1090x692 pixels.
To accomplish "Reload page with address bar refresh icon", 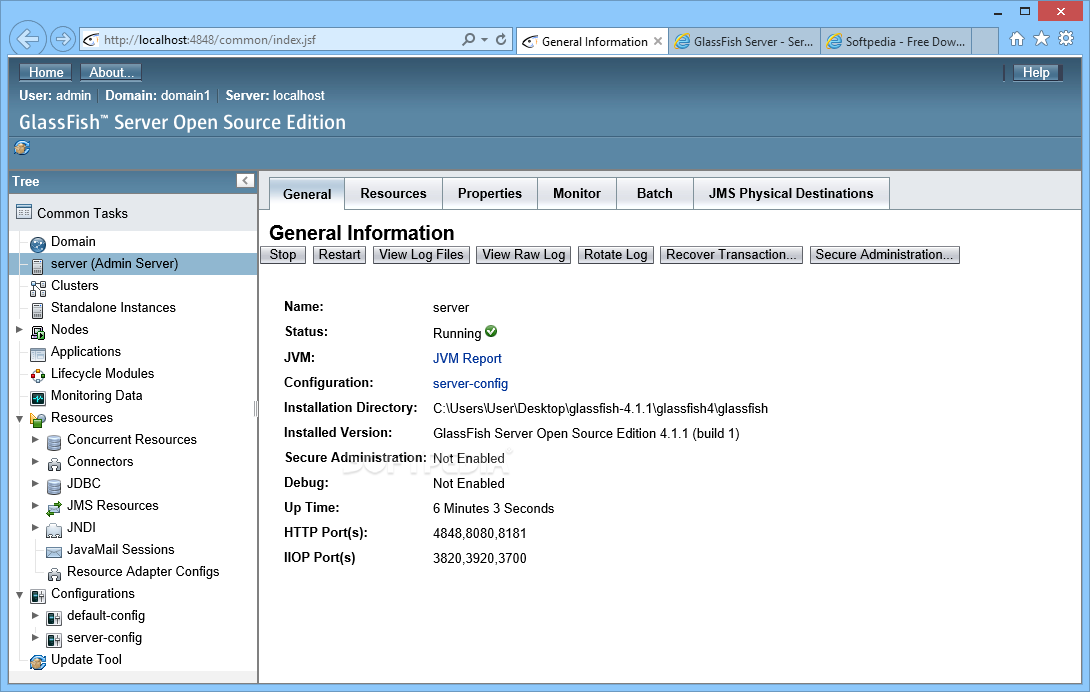I will [x=501, y=40].
